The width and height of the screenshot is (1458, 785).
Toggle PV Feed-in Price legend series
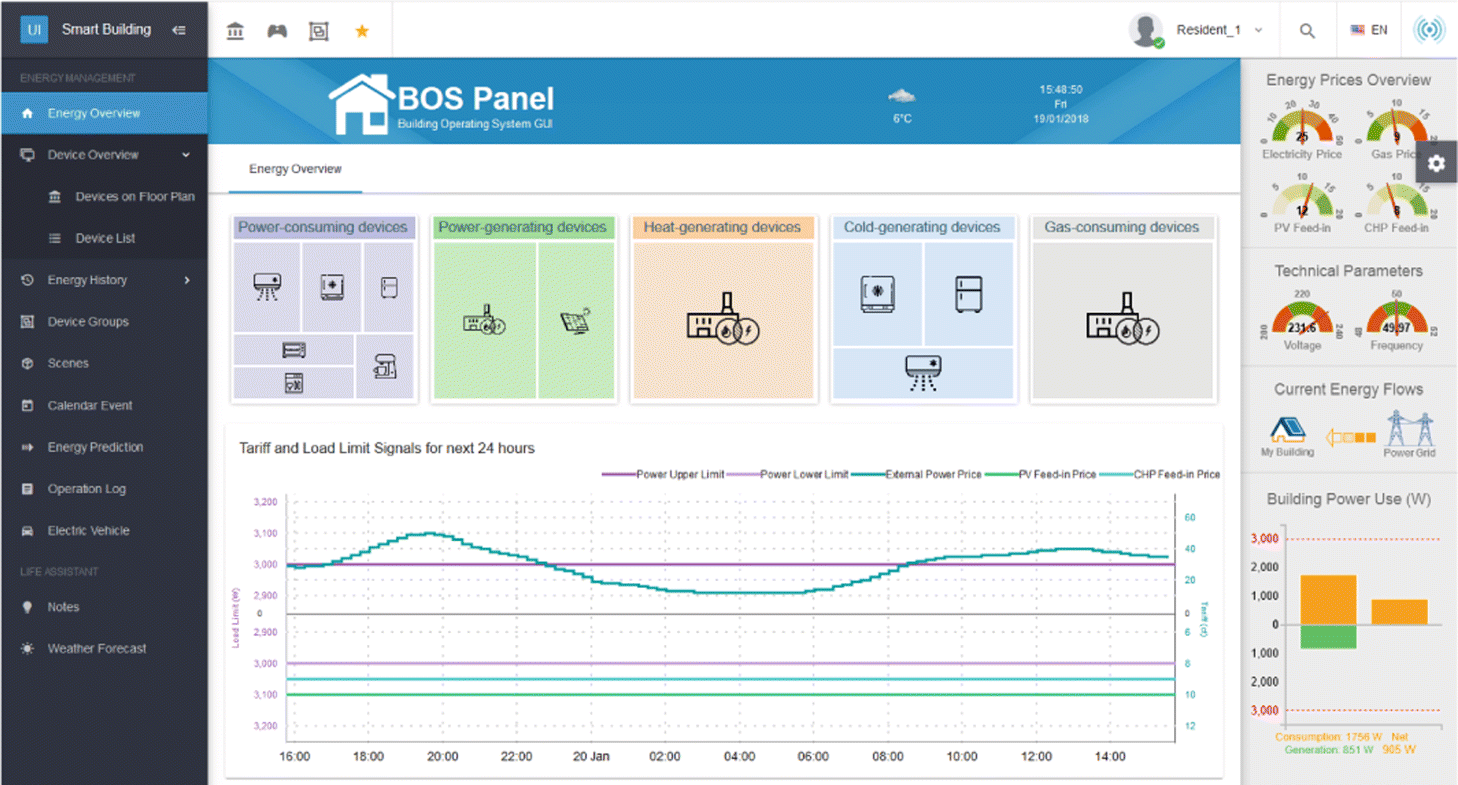pos(1040,474)
